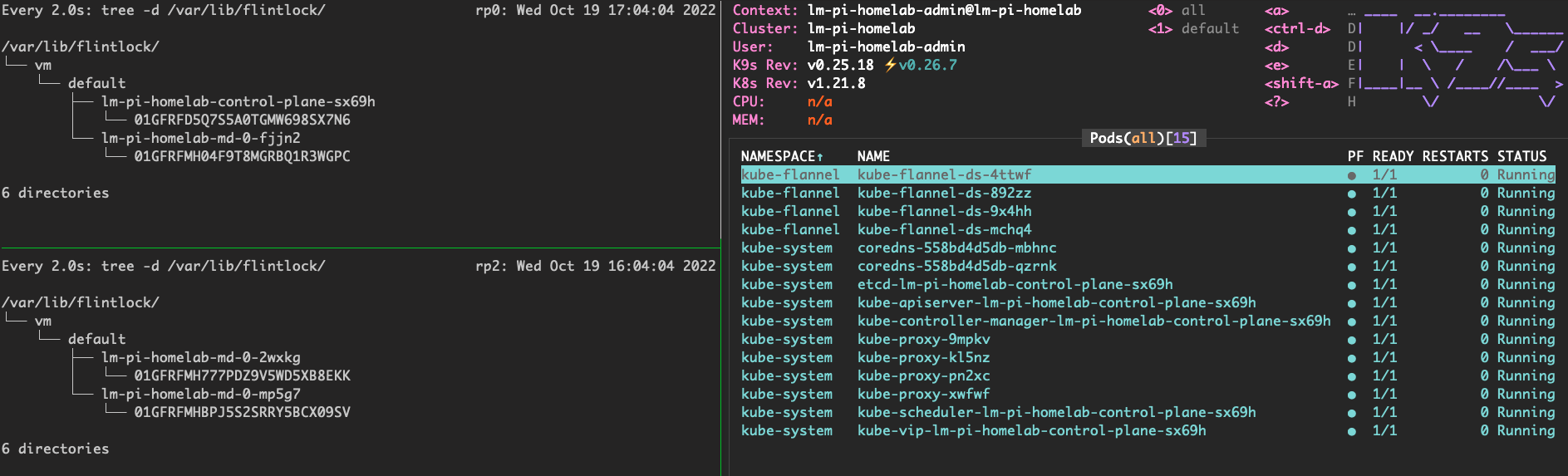1568x476 pixels.
Task: Click the <?> help shortcut hint
Action: click(1276, 101)
